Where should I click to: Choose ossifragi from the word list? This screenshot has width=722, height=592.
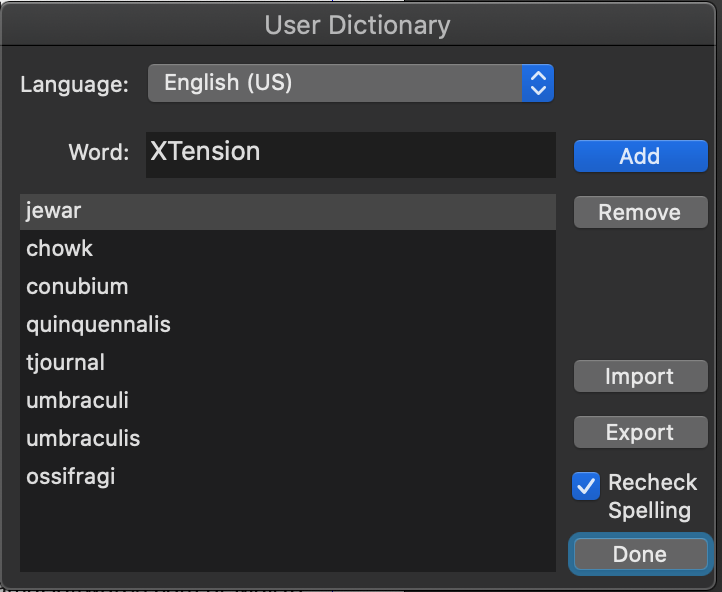click(x=288, y=476)
